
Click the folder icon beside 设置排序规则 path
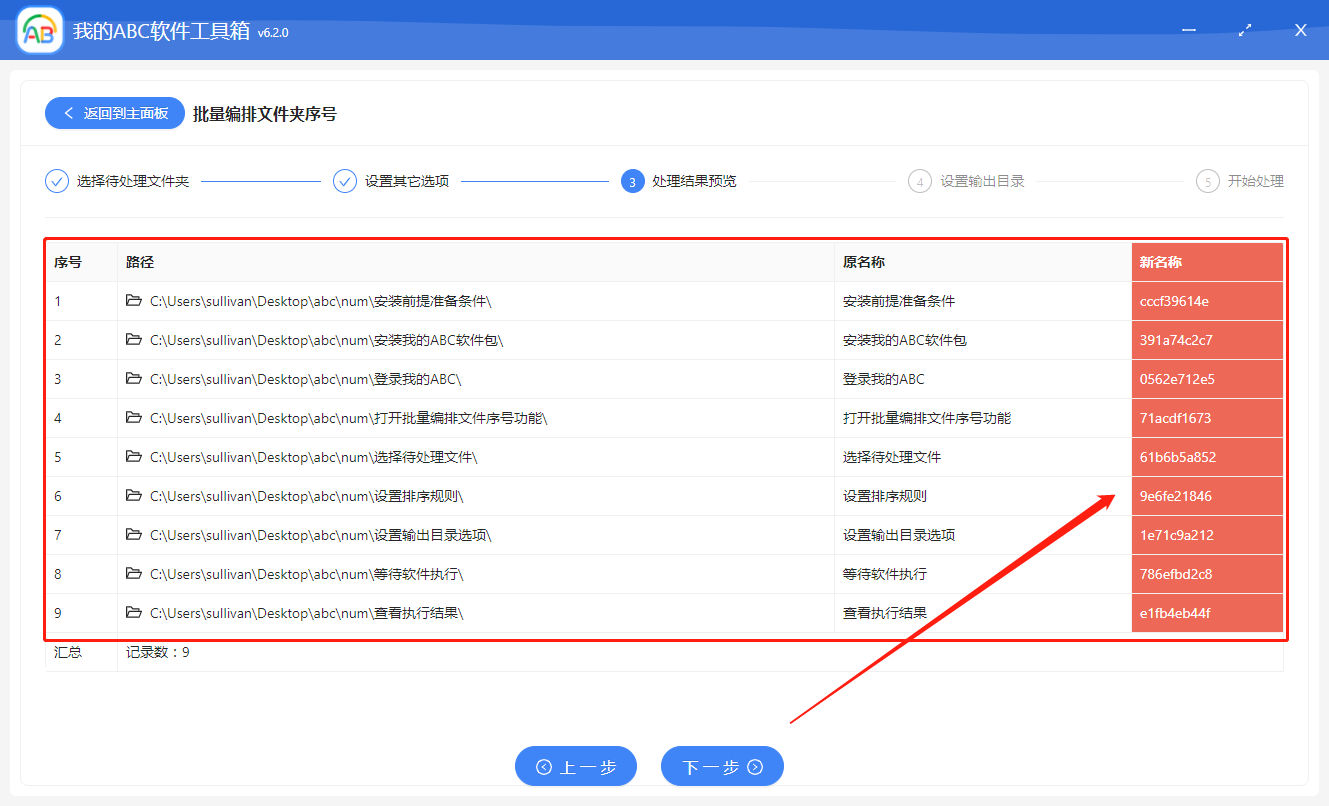pyautogui.click(x=134, y=495)
